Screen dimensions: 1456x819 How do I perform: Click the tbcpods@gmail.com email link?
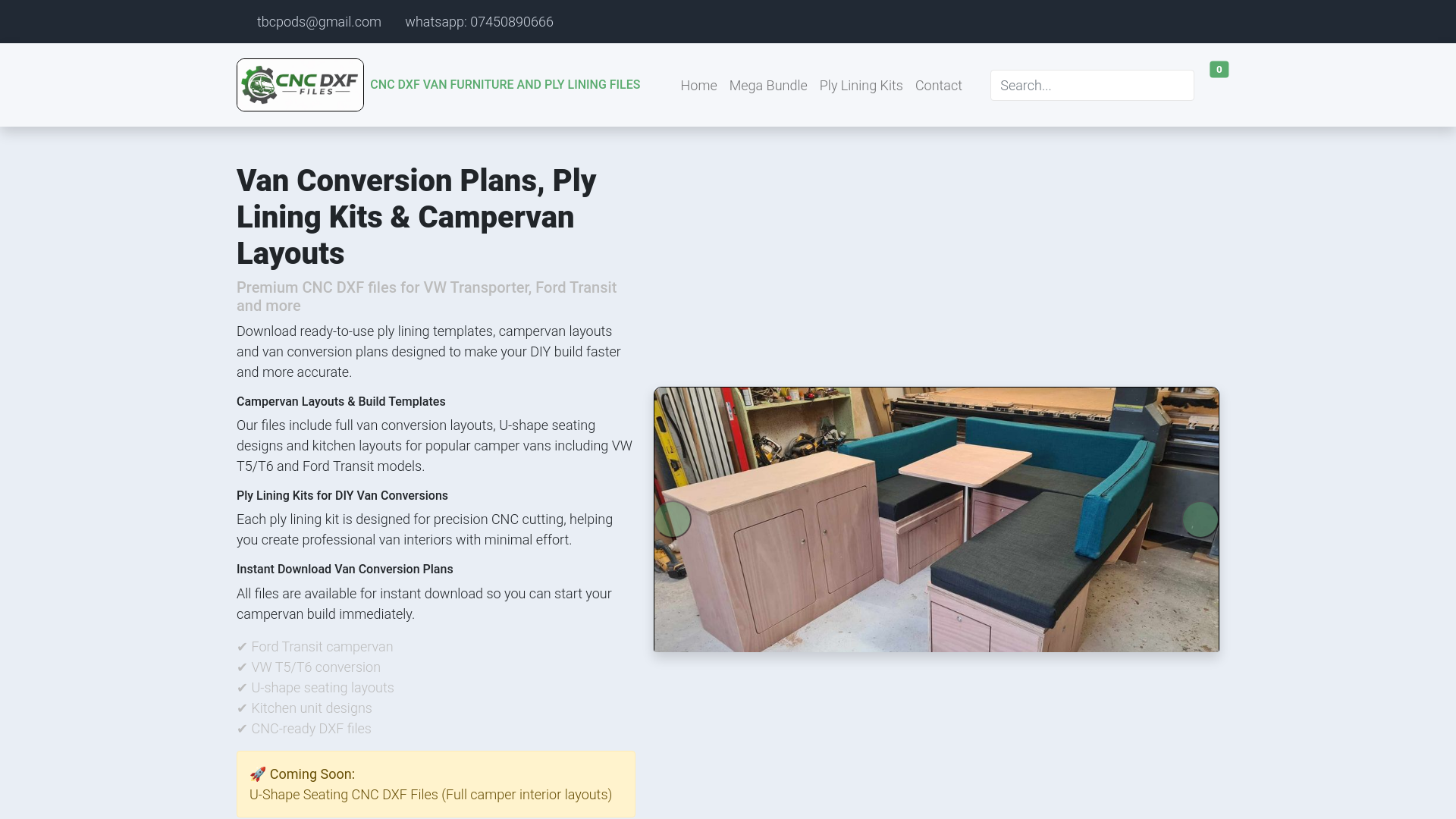point(318,22)
